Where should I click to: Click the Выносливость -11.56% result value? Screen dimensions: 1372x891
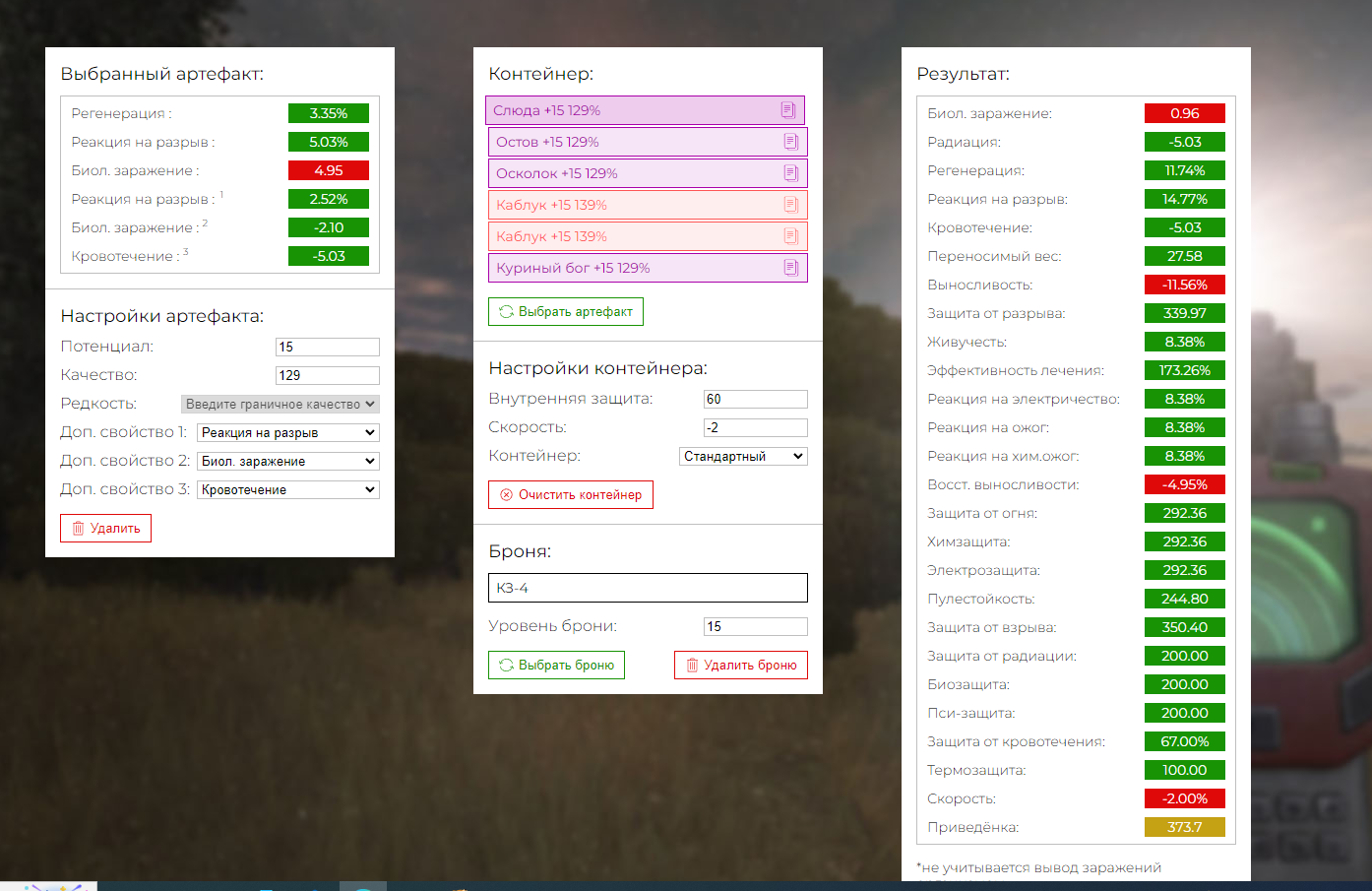pos(1185,285)
